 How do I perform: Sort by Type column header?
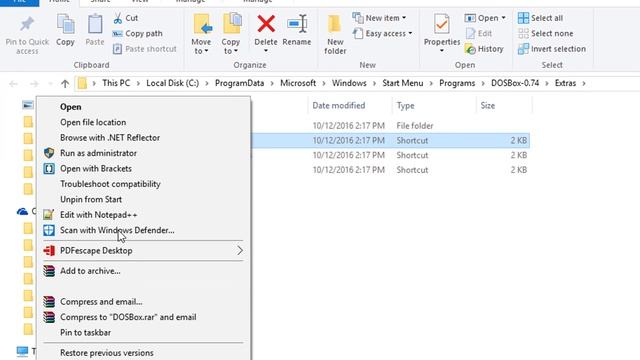[405, 106]
